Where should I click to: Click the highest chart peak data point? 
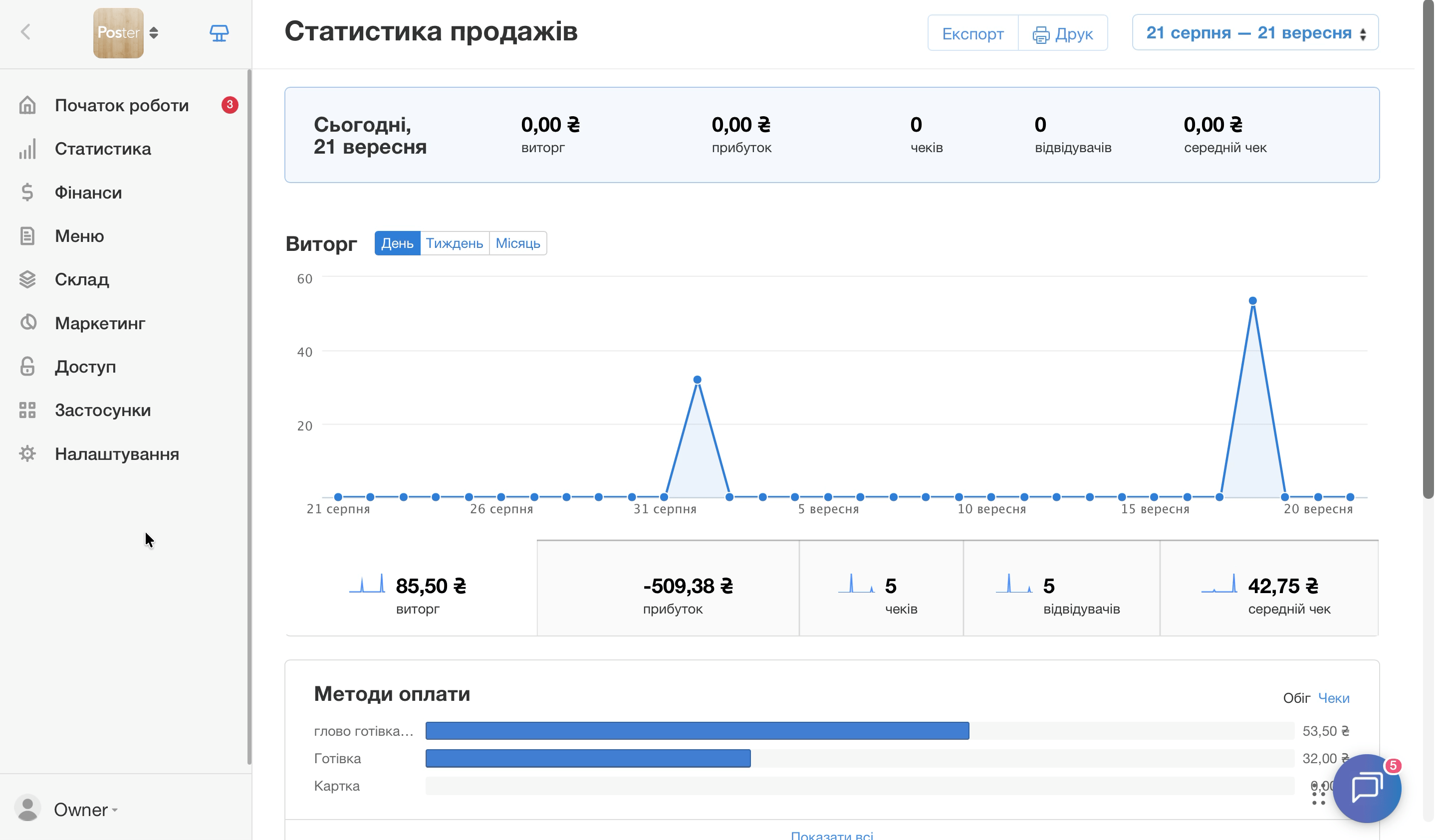tap(1253, 301)
